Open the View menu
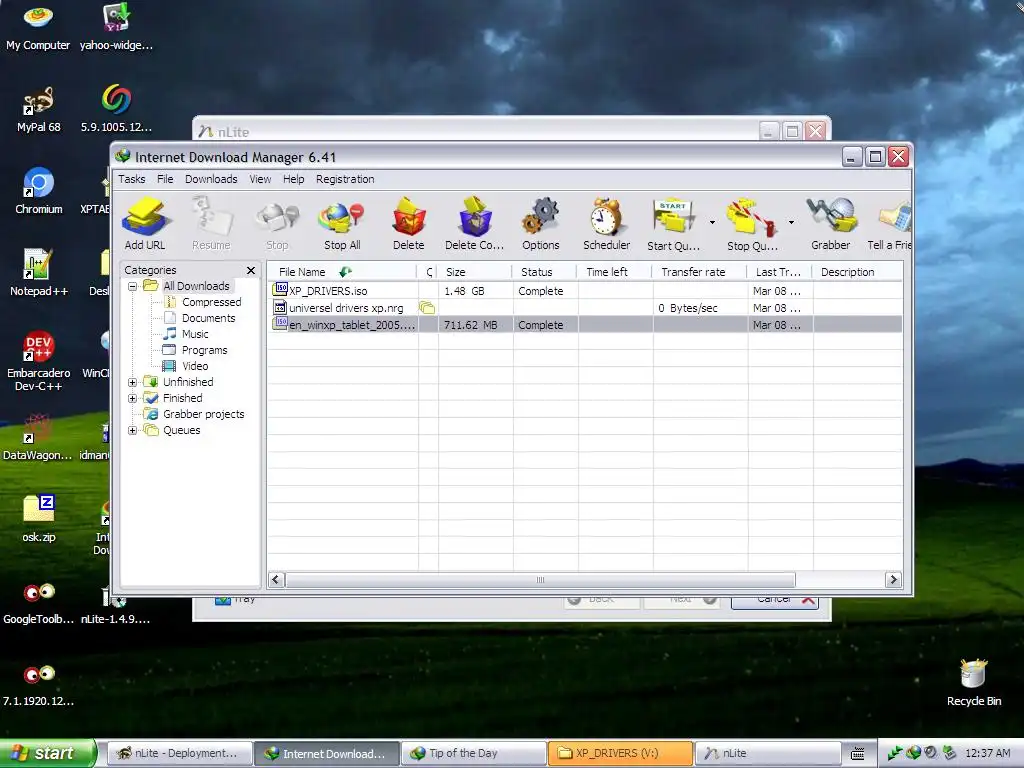1024x768 pixels. coord(260,179)
